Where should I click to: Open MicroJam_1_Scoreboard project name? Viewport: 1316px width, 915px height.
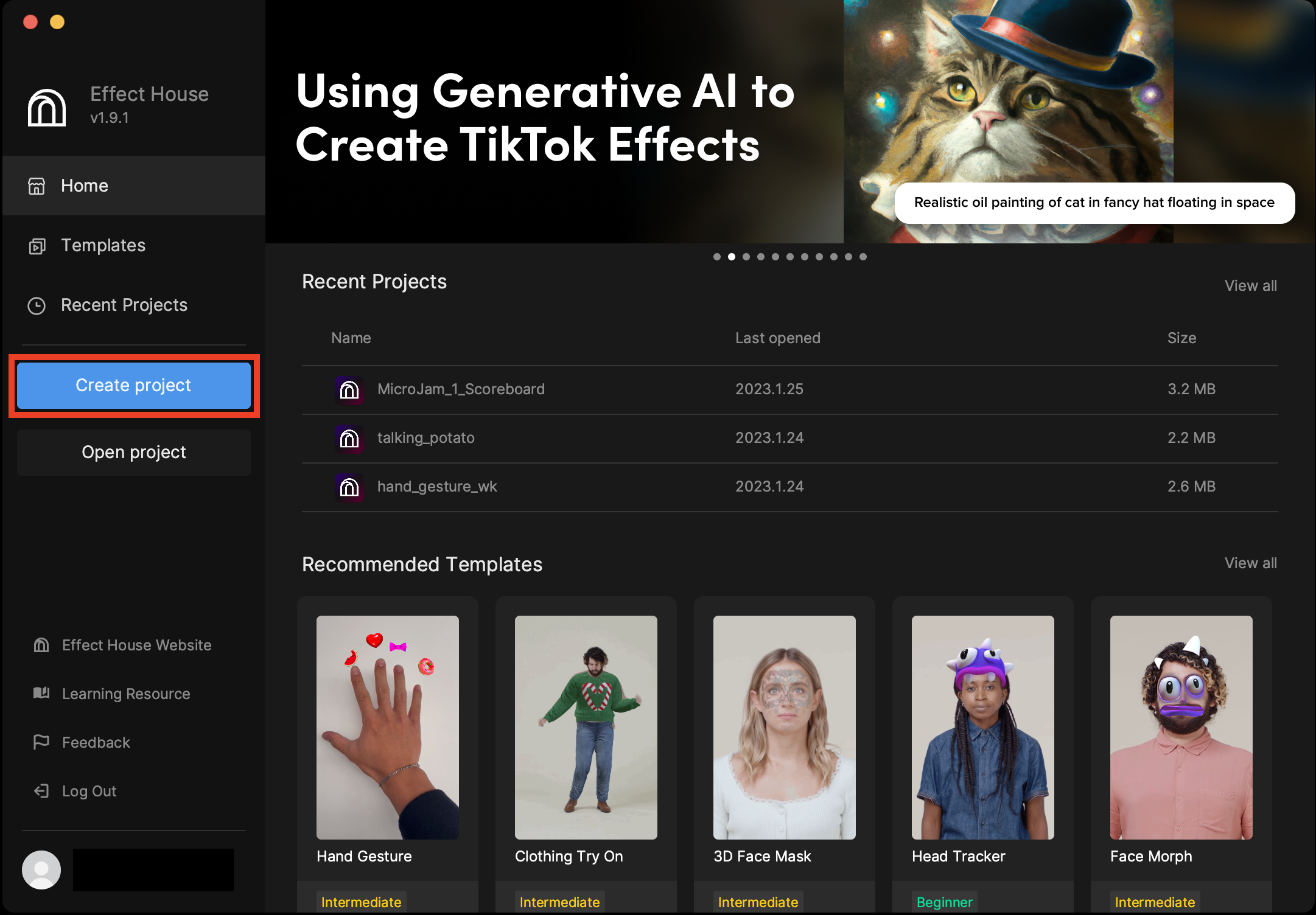[x=461, y=389]
